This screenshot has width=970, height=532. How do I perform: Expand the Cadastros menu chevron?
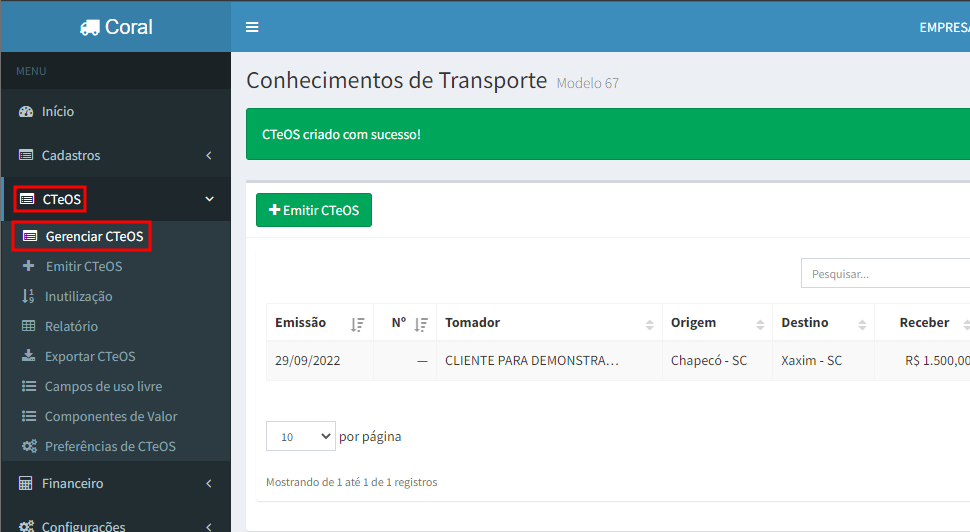[x=209, y=156]
